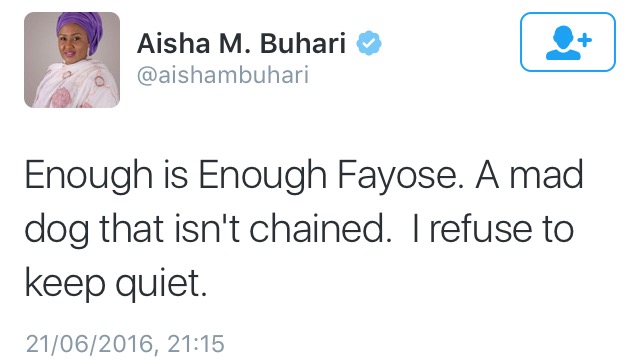Click the words 'A mad' in tweet
Image resolution: width=635 pixels, height=364 pixels.
pyautogui.click(x=529, y=175)
